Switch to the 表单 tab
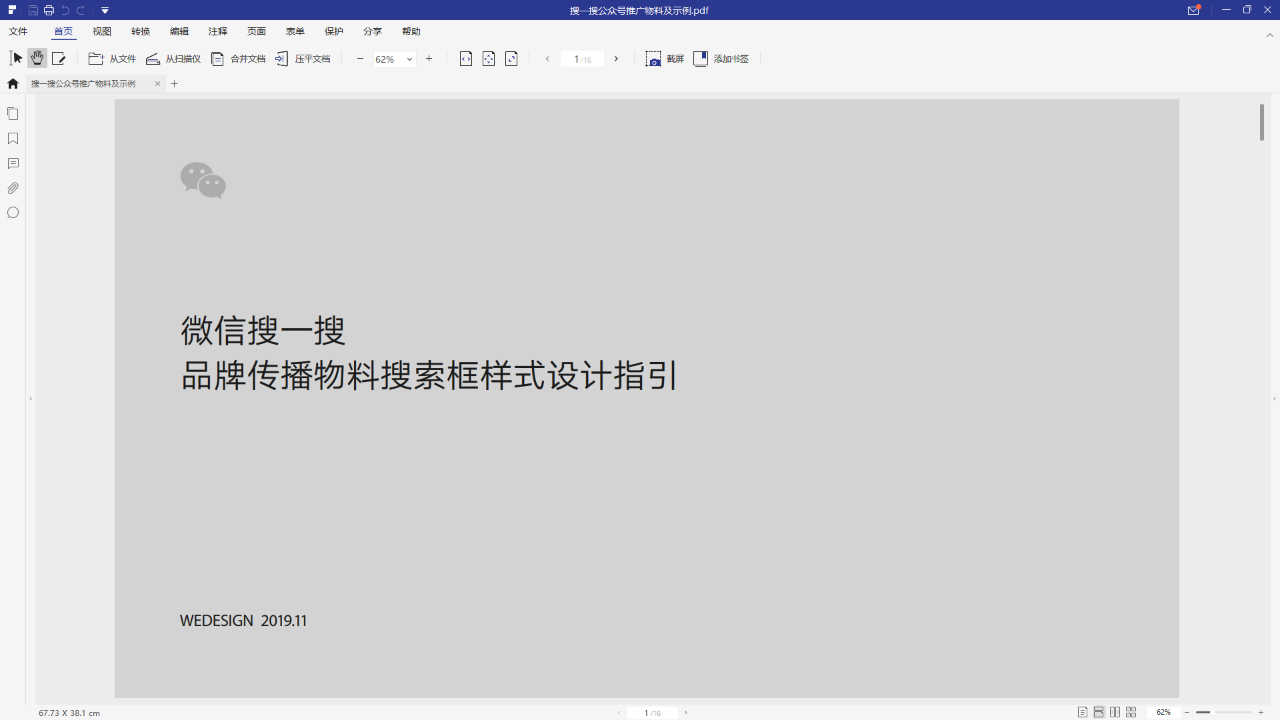 [x=295, y=32]
